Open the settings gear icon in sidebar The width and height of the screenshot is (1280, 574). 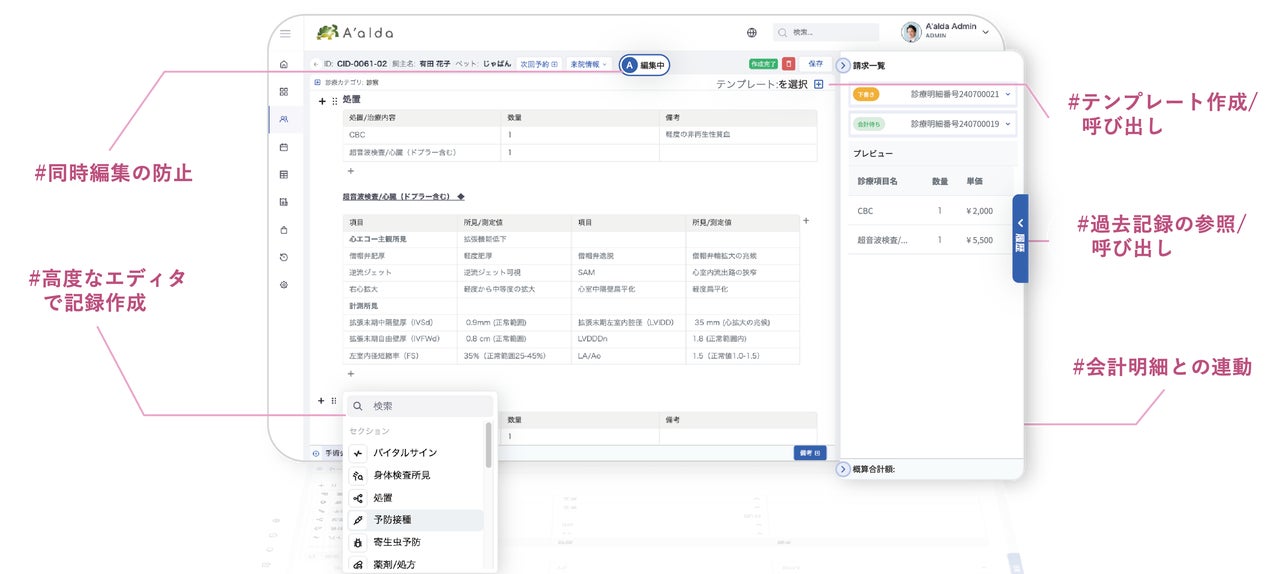pyautogui.click(x=284, y=285)
